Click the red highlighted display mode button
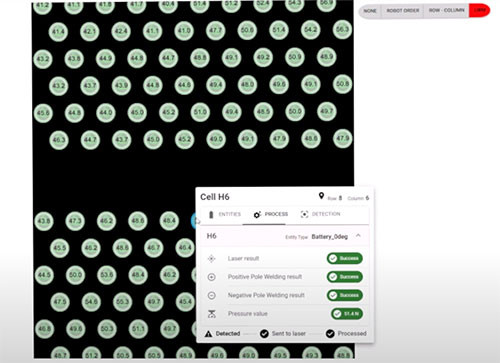The image size is (500, 363). pyautogui.click(x=479, y=11)
